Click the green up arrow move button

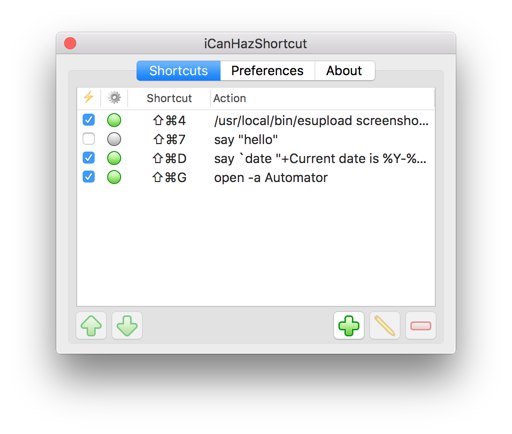coord(91,325)
